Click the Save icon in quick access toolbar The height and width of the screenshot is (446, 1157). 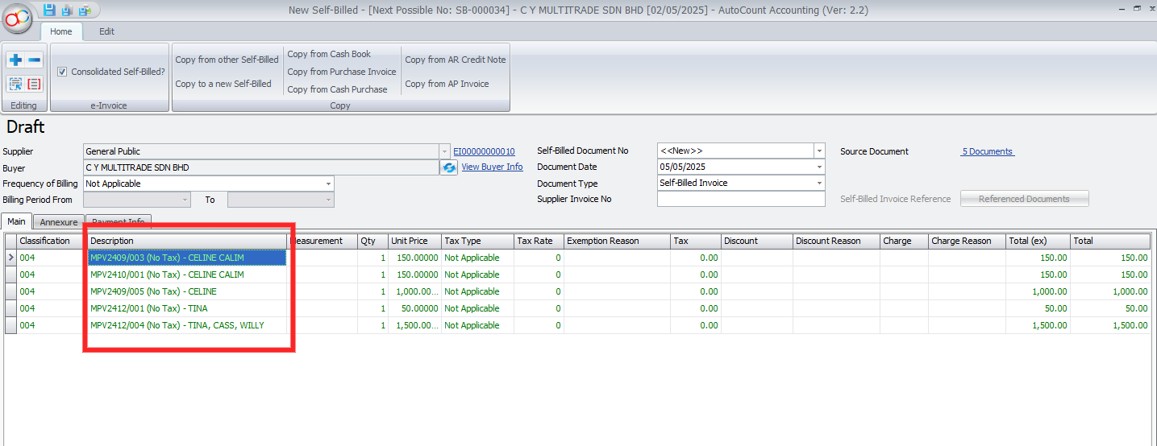pos(49,10)
